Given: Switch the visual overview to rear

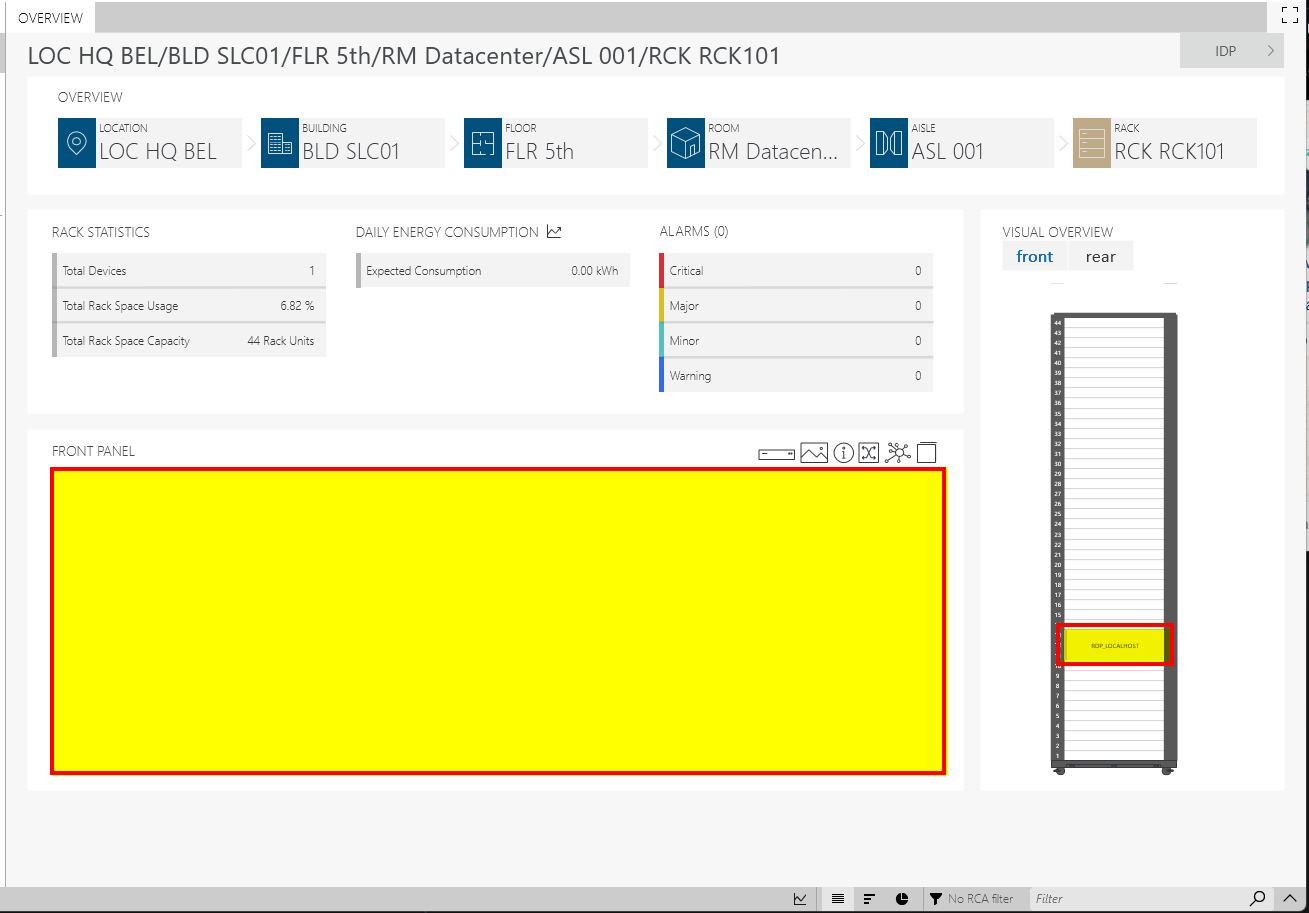Looking at the screenshot, I should [1100, 257].
